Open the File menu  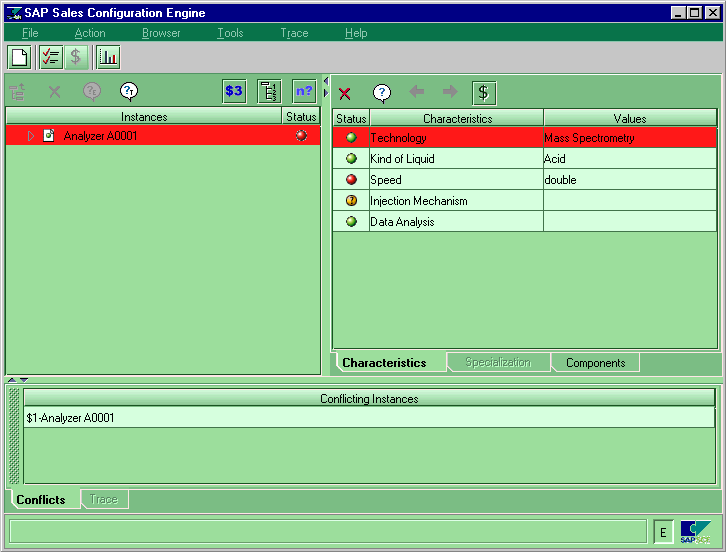click(30, 33)
